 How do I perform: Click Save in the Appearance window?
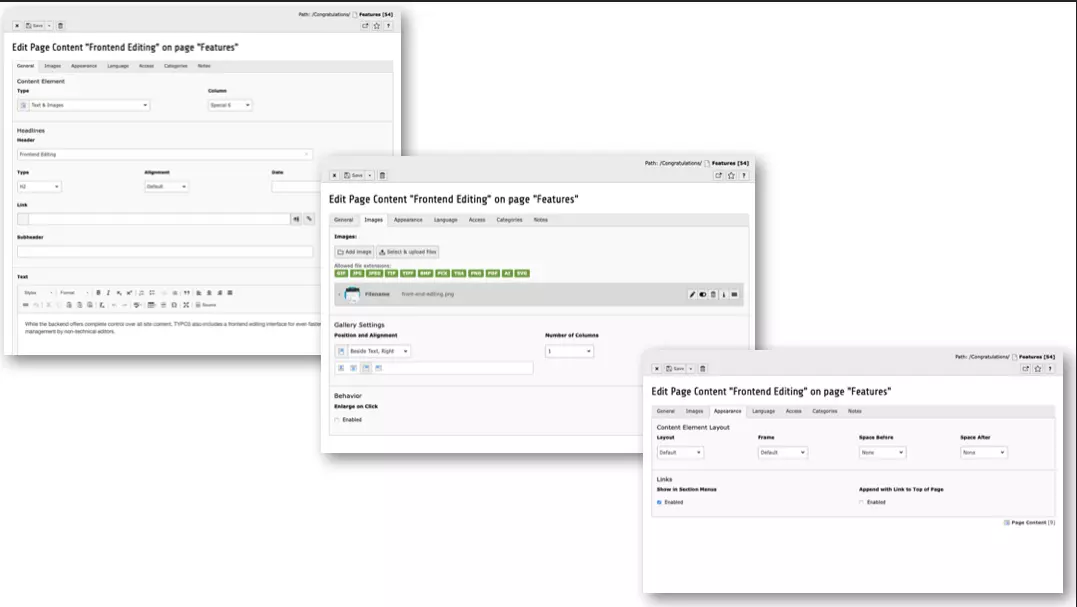tap(675, 369)
